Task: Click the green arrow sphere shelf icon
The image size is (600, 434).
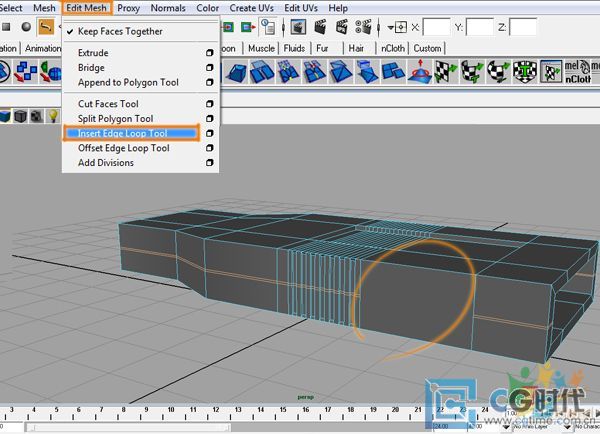Action: pos(51,72)
